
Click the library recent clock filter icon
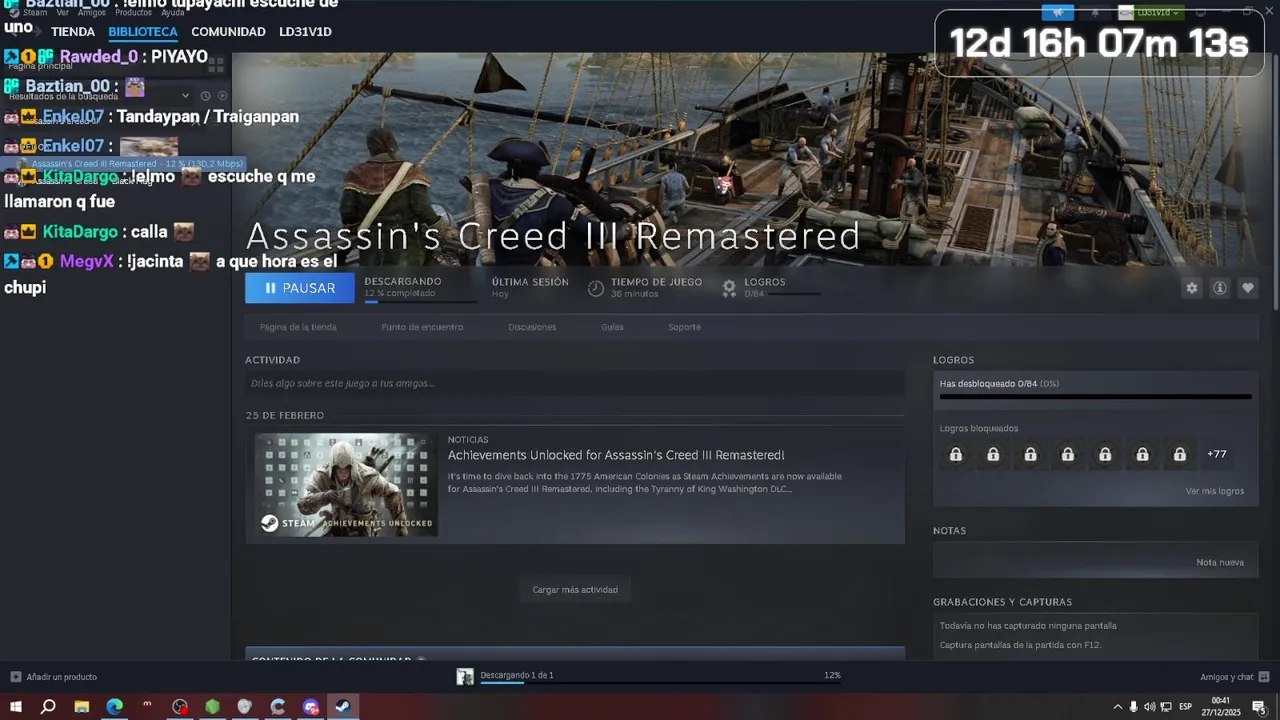205,96
